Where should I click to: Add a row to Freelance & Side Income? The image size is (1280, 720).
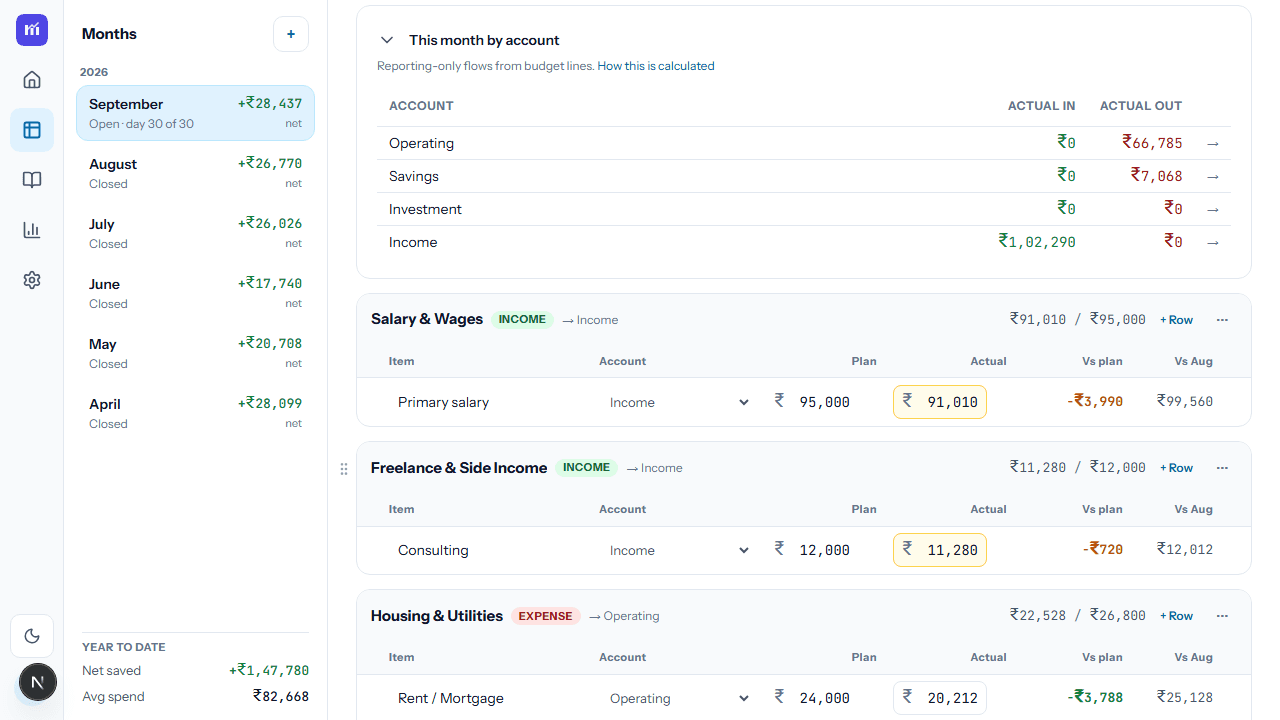(1176, 468)
